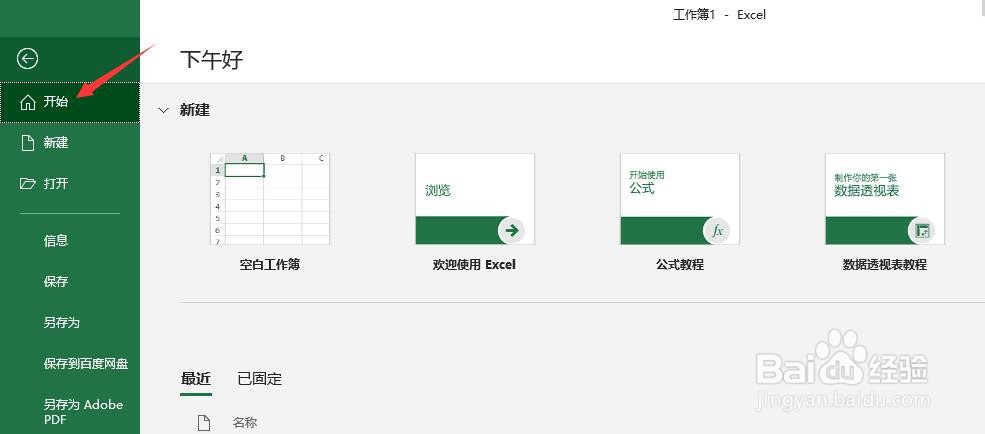985x434 pixels.
Task: Click the fx icon on the 公式 template
Action: click(717, 231)
